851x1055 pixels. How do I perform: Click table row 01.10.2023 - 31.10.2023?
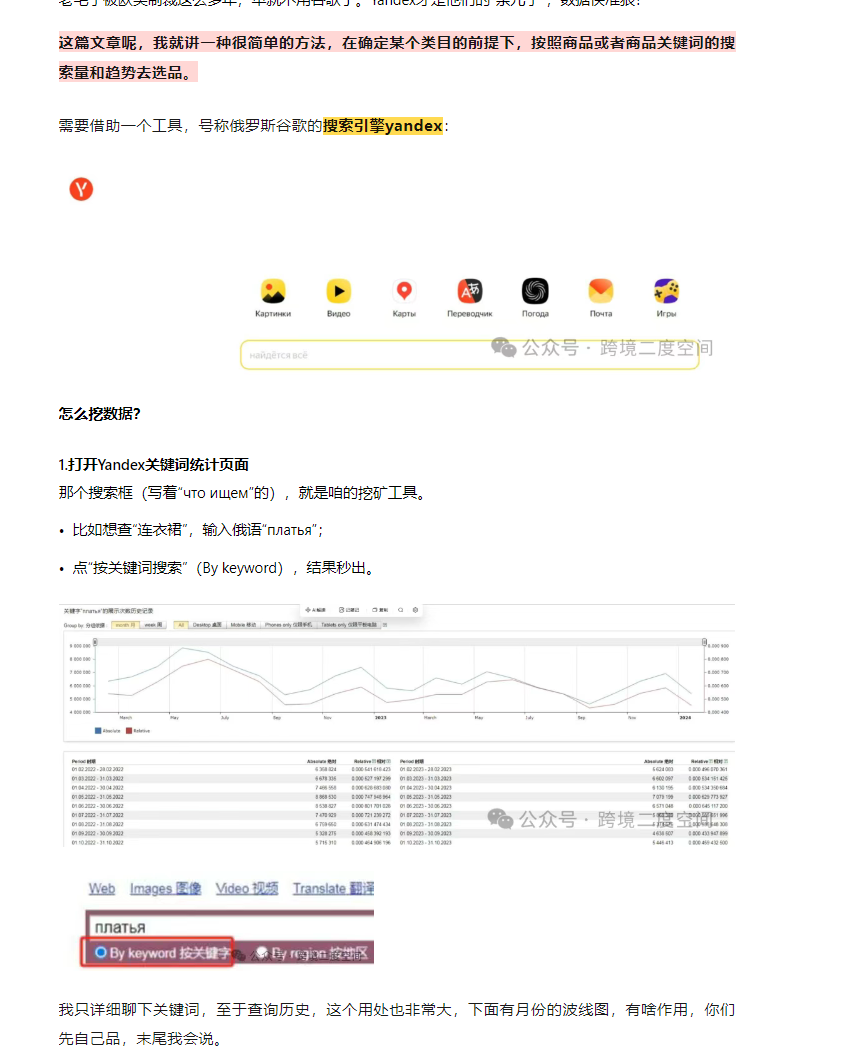pos(564,842)
